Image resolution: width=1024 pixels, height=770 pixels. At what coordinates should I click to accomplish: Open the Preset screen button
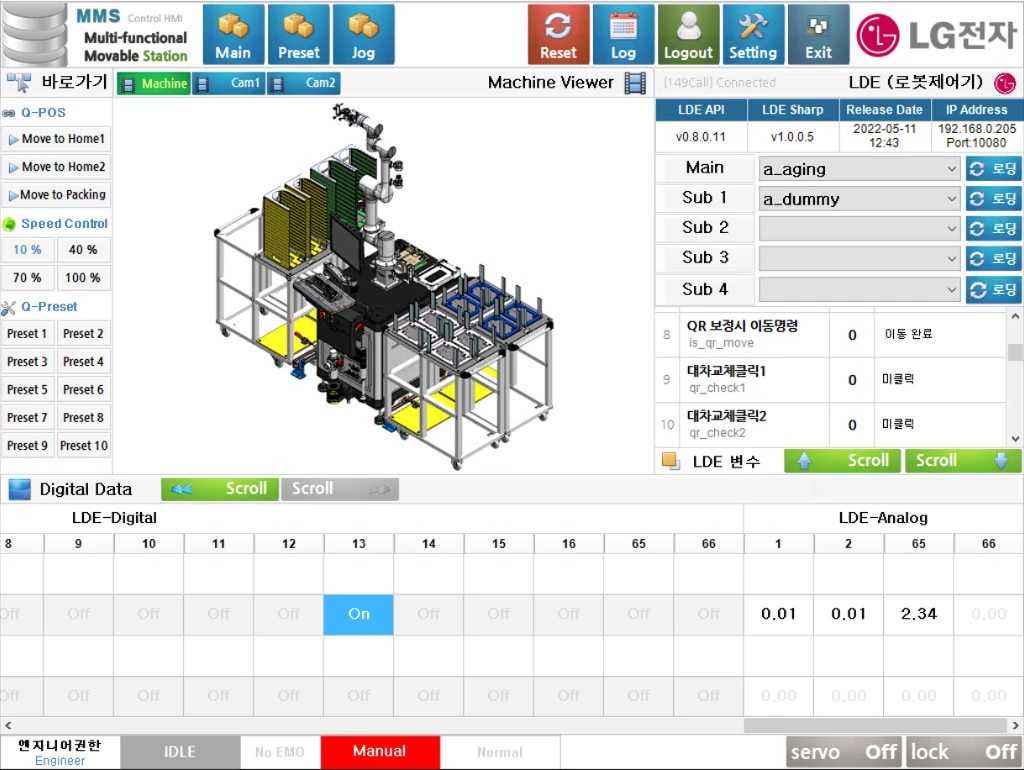(298, 35)
